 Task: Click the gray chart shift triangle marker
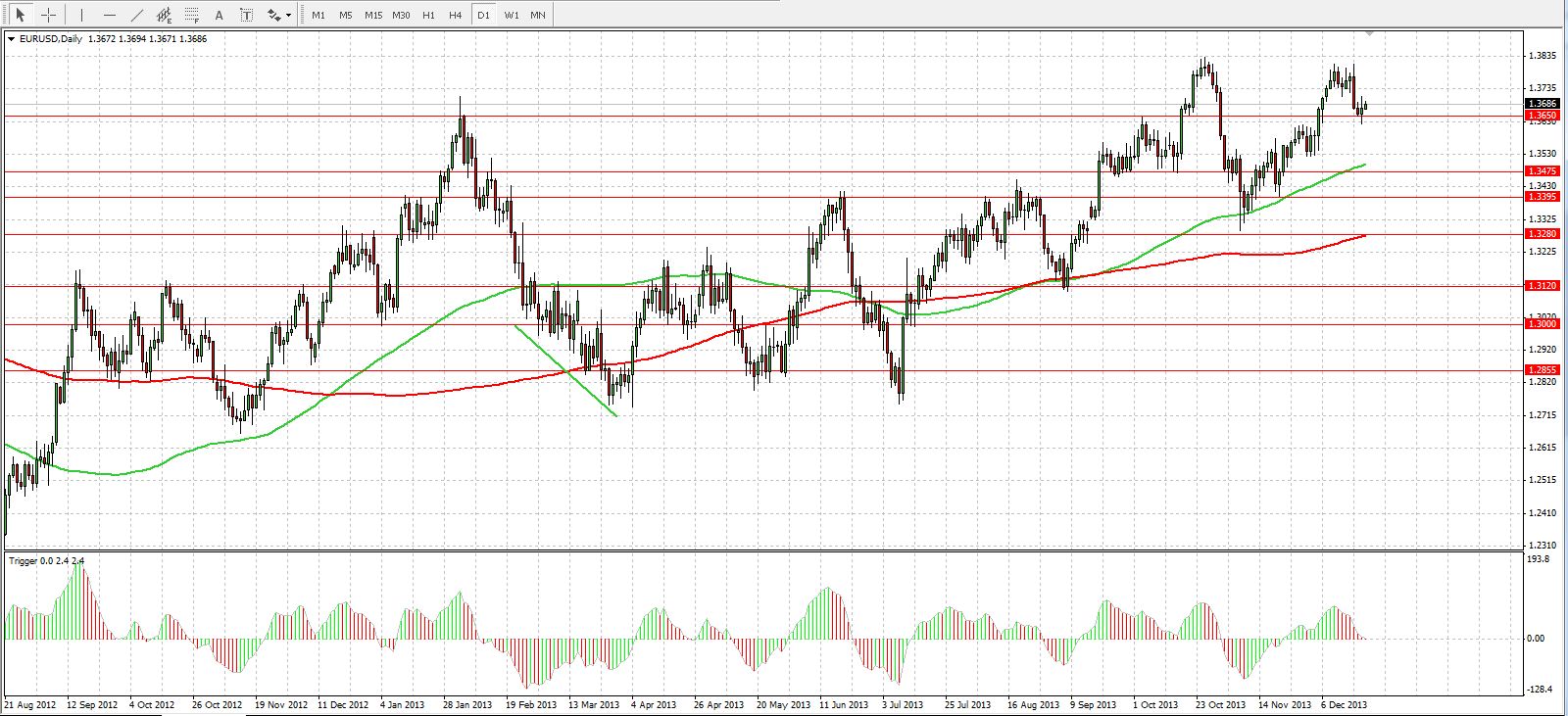[x=1370, y=34]
